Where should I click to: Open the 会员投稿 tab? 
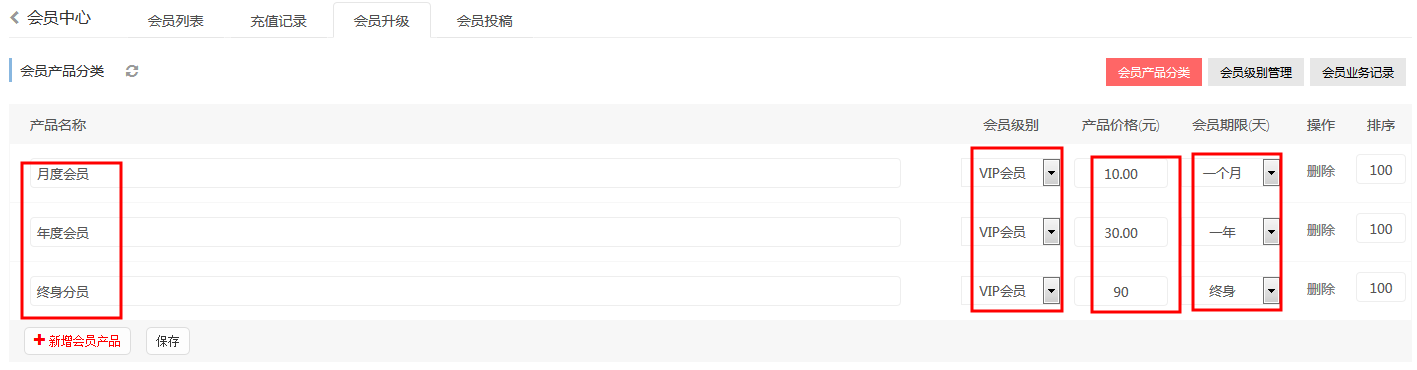pyautogui.click(x=485, y=21)
